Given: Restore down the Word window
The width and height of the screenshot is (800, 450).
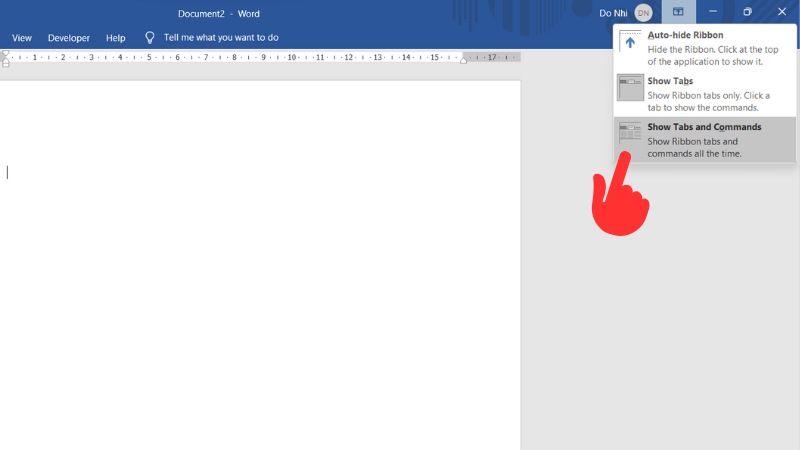Looking at the screenshot, I should tap(747, 12).
